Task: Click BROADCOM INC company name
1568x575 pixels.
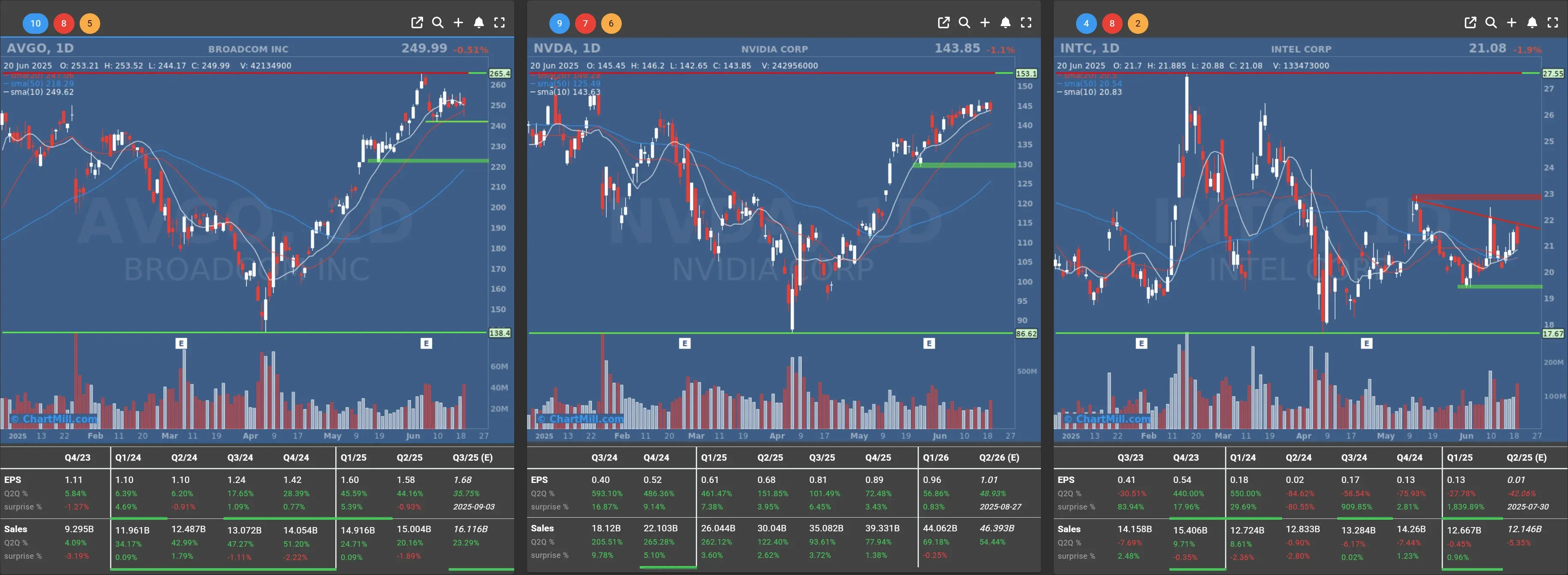Action: click(248, 49)
